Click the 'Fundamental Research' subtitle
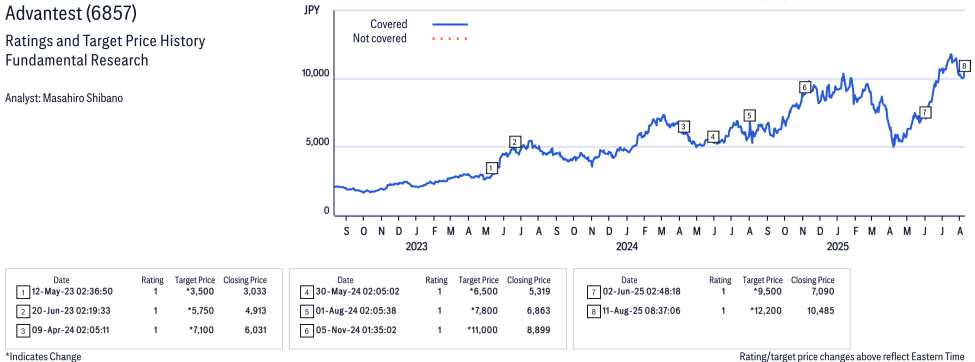The width and height of the screenshot is (975, 362). tap(76, 60)
